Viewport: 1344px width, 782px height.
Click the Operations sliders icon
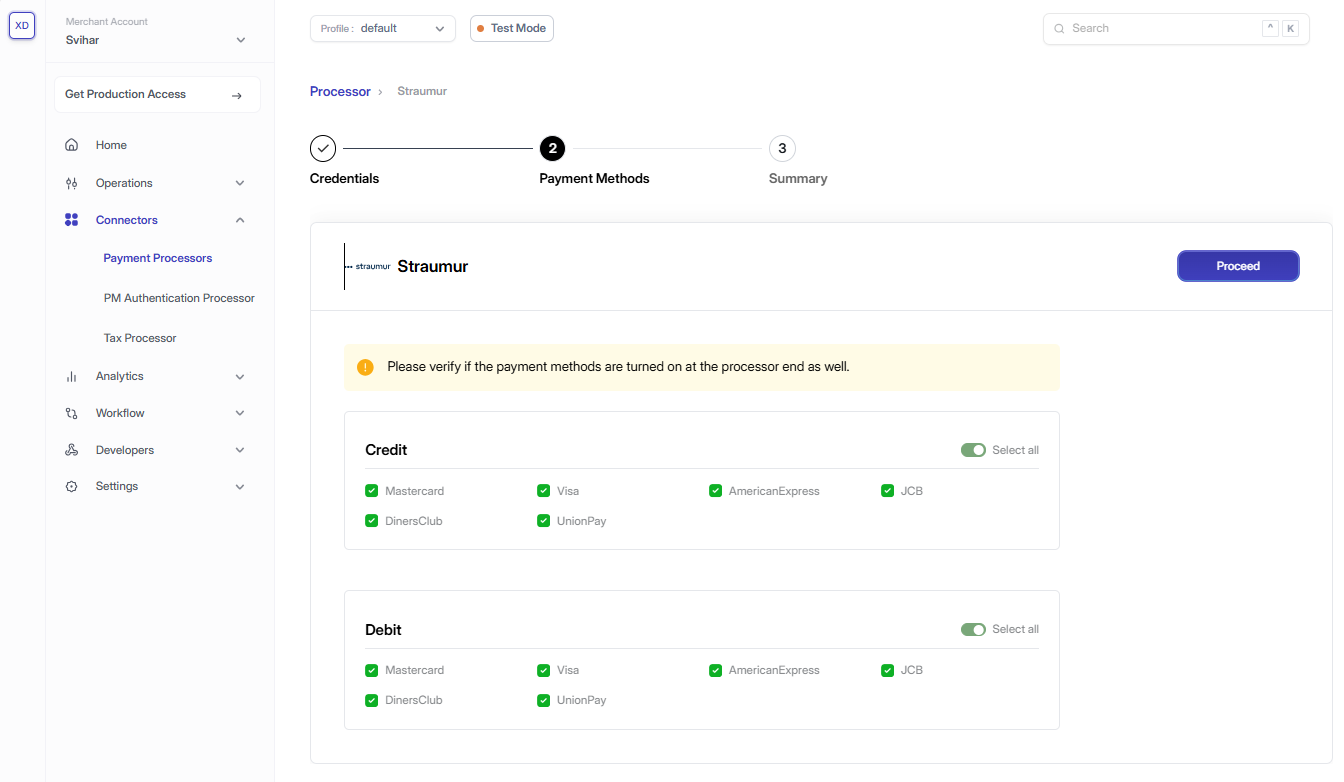click(71, 183)
